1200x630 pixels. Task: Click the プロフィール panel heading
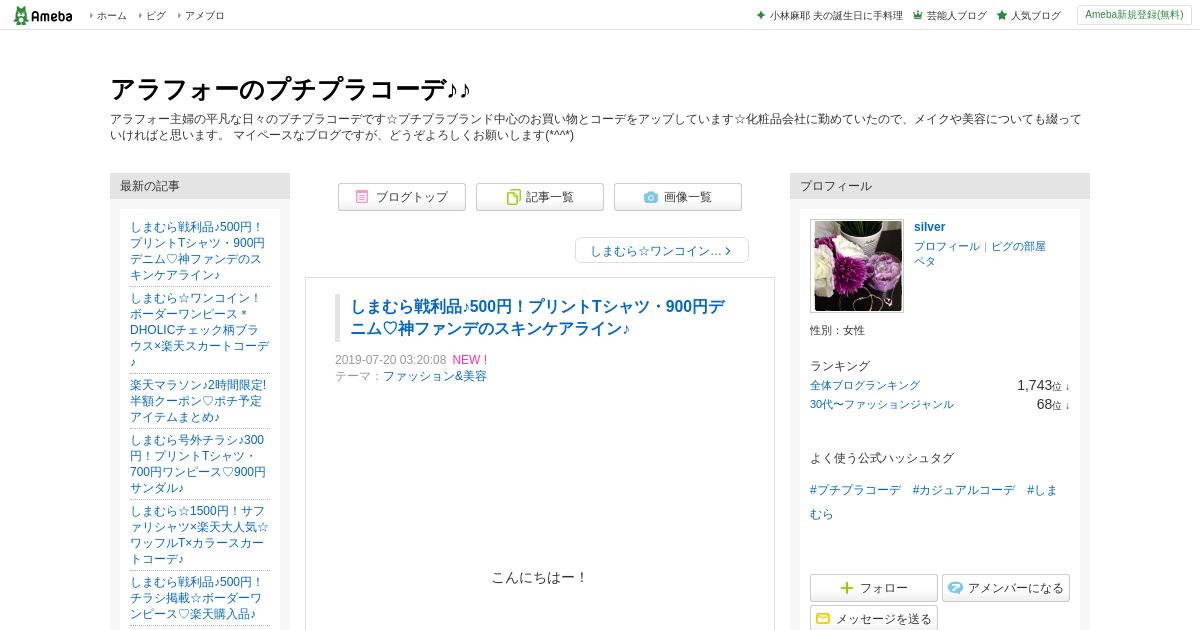pos(836,186)
